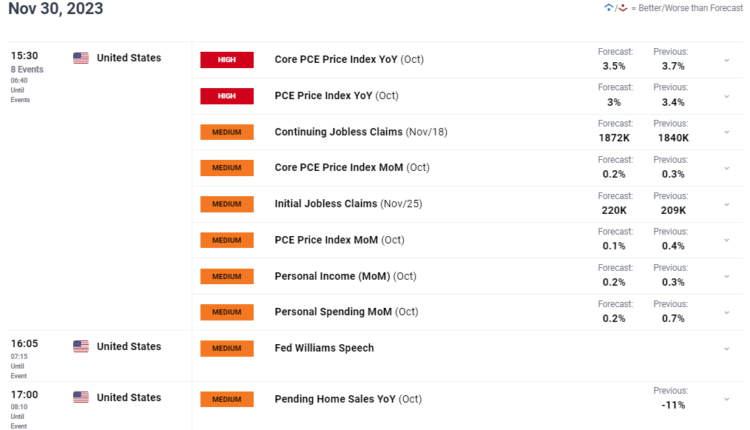Viewport: 750px width, 430px height.
Task: Click the HIGH badge for Core PCE YoY
Action: pyautogui.click(x=227, y=59)
